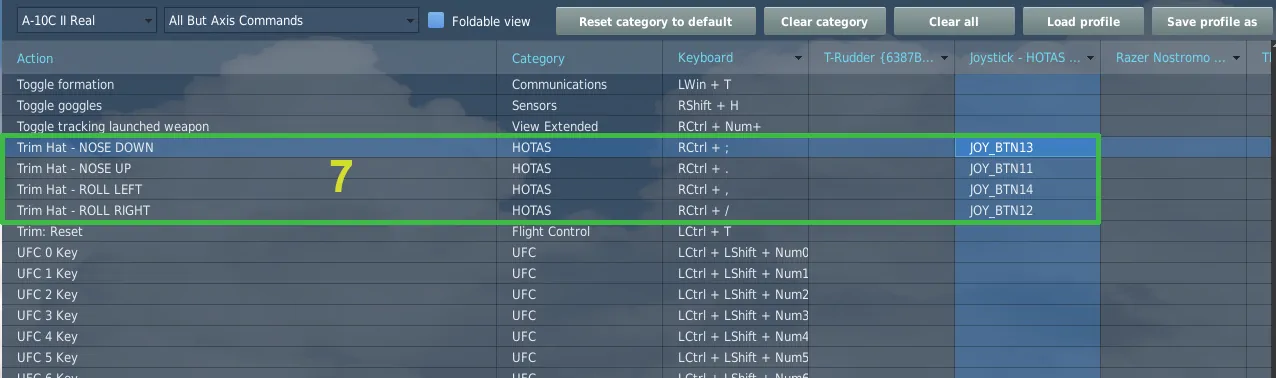Select the Toggle goggles keyboard binding cell
This screenshot has width=1276, height=378.
741,105
